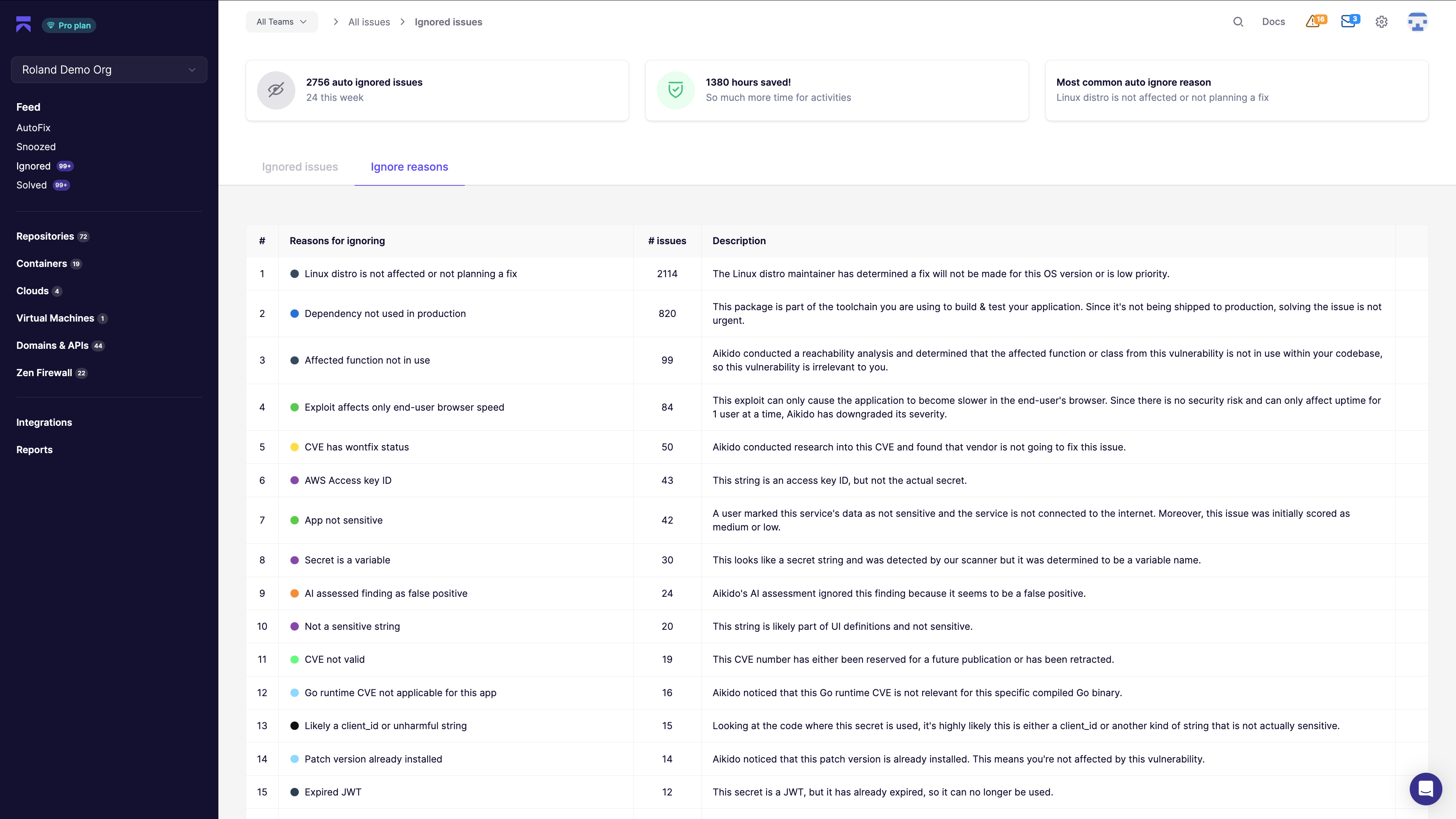The width and height of the screenshot is (1456, 819).
Task: Open Solved in the sidebar
Action: (31, 185)
